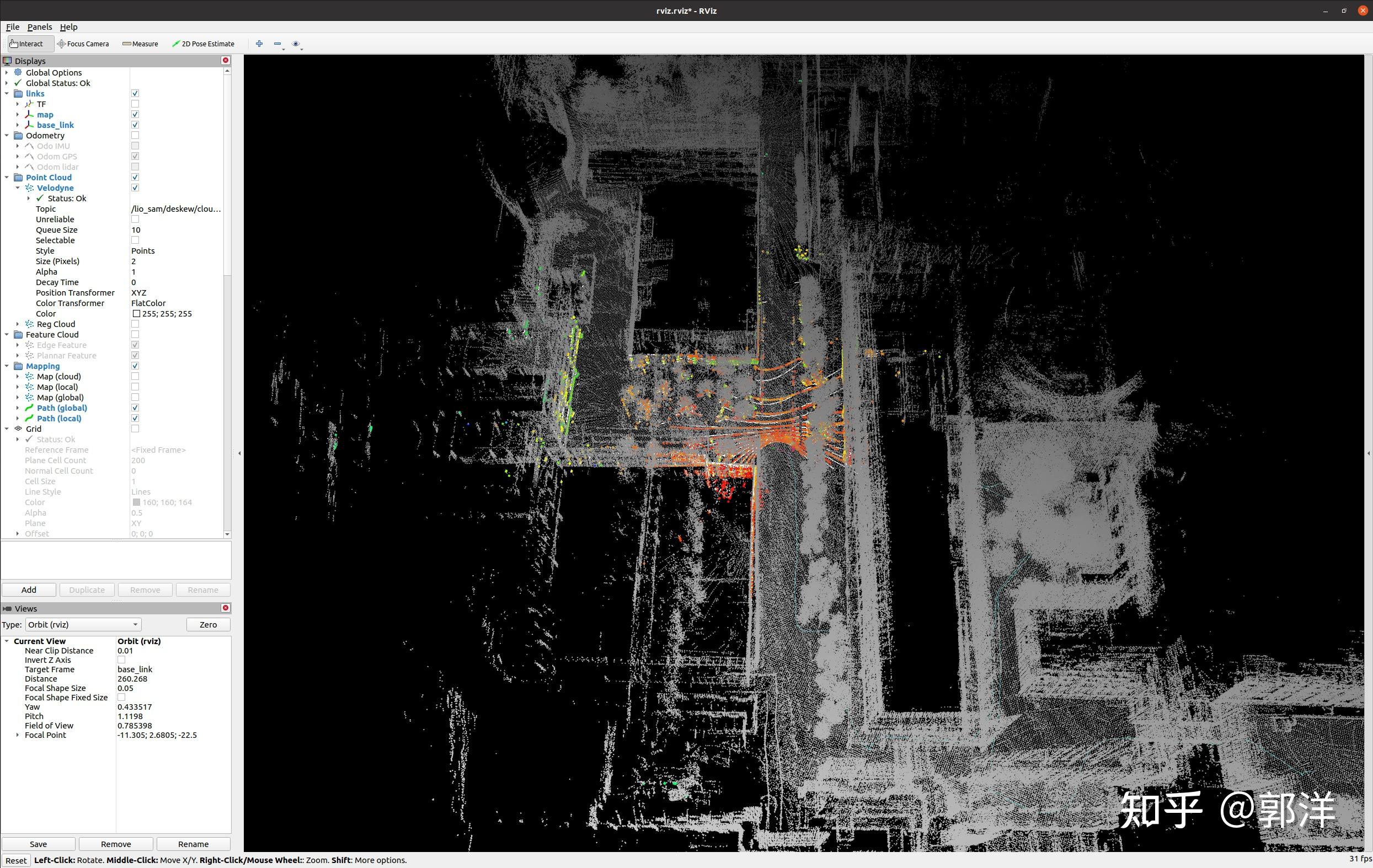Expand the Map (local) display
The height and width of the screenshot is (868, 1373).
pyautogui.click(x=18, y=387)
